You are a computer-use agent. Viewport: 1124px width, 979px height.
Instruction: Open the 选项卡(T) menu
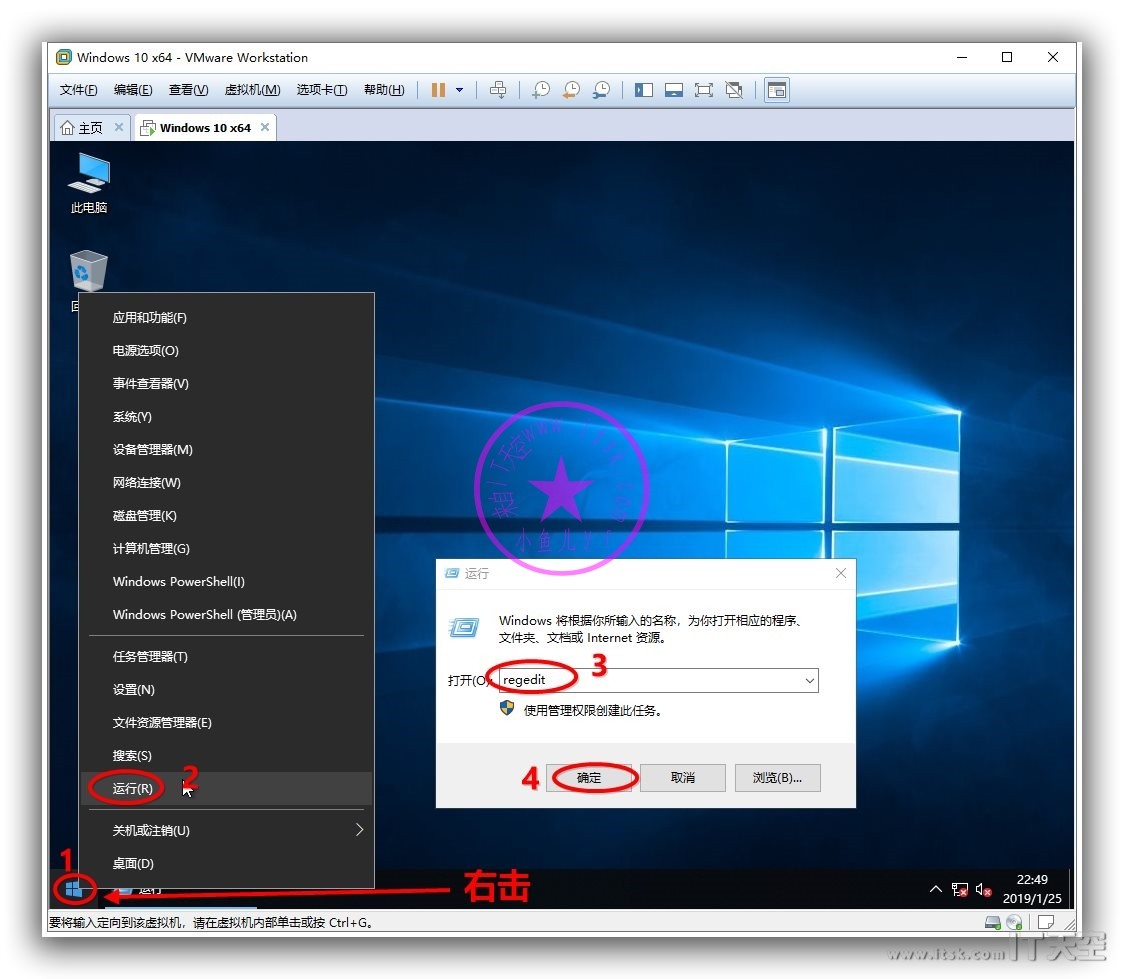point(322,90)
